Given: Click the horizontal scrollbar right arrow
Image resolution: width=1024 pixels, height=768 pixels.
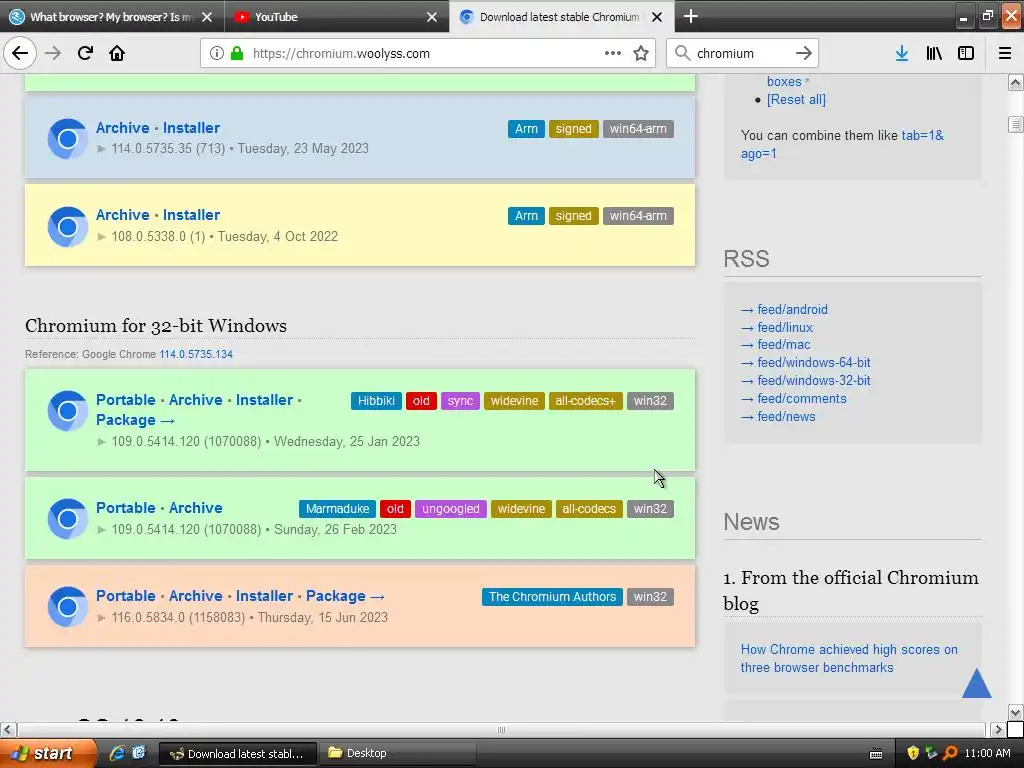Looking at the screenshot, I should click(997, 729).
